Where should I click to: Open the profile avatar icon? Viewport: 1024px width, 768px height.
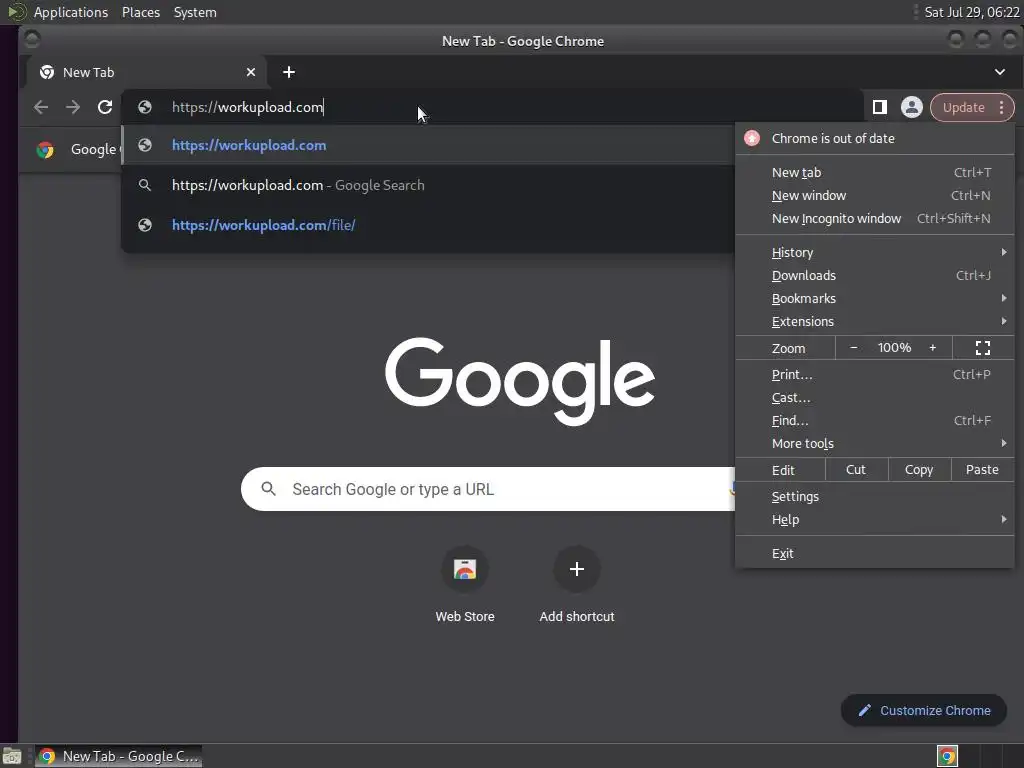tap(912, 107)
